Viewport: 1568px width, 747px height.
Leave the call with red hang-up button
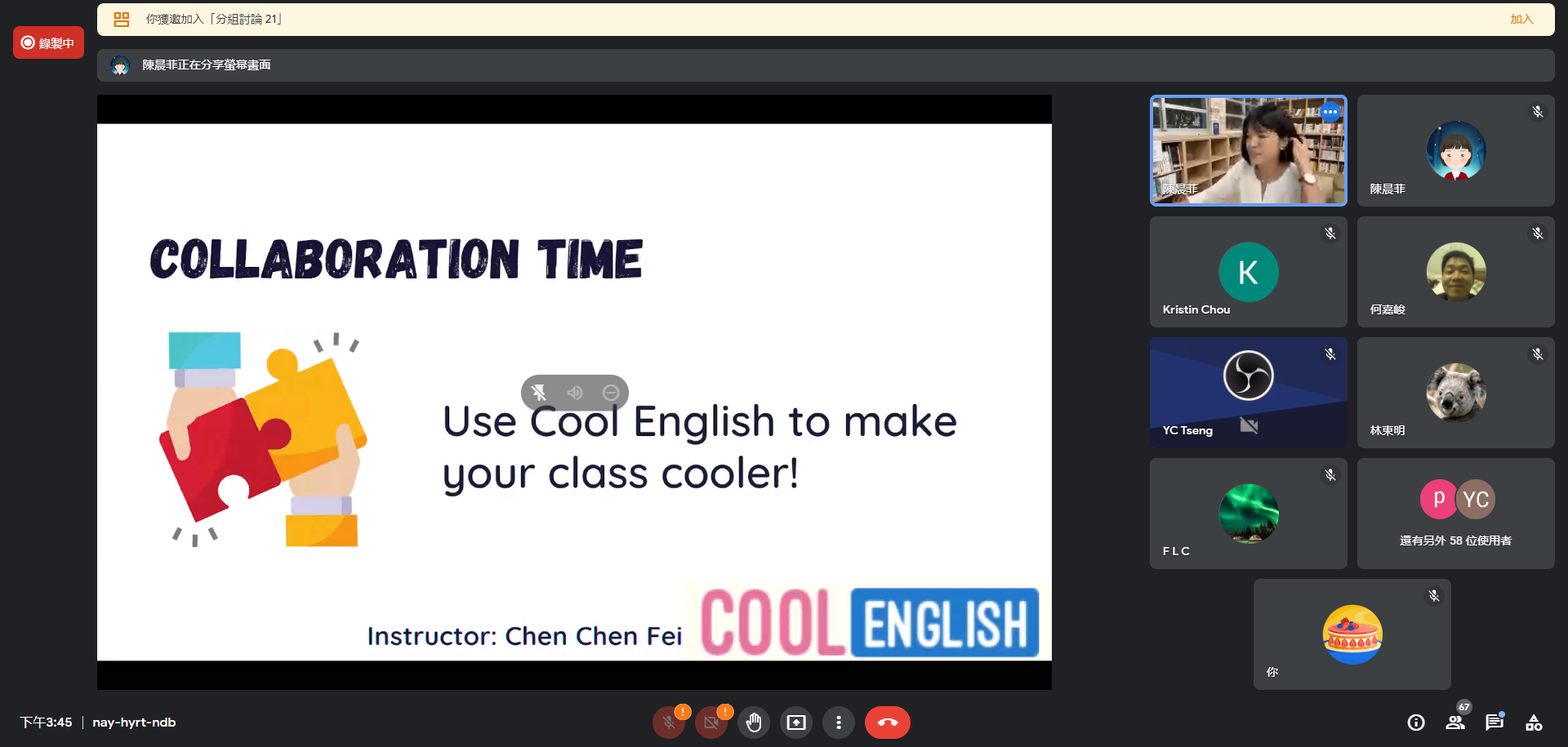point(888,723)
